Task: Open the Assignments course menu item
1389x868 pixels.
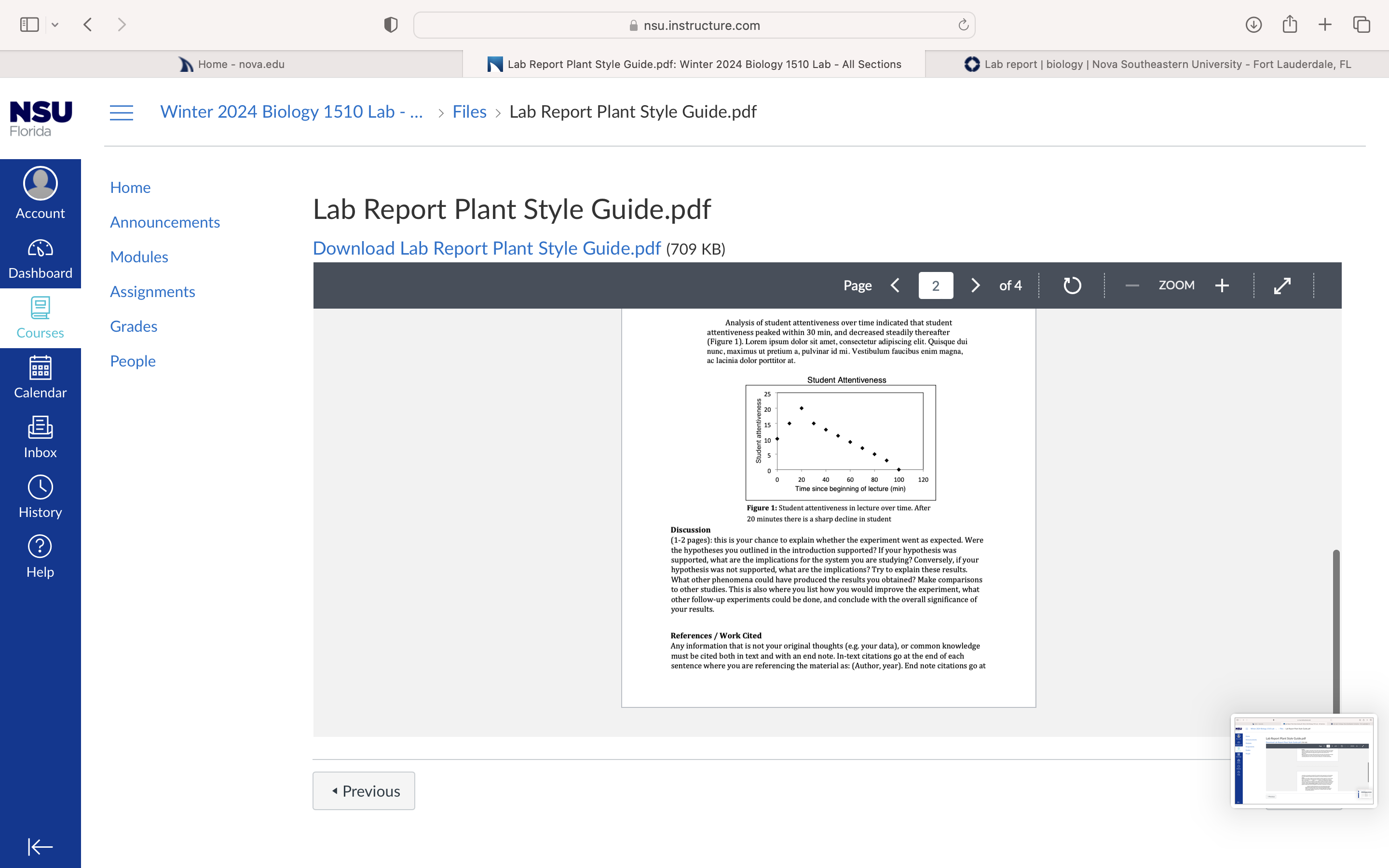Action: (153, 292)
